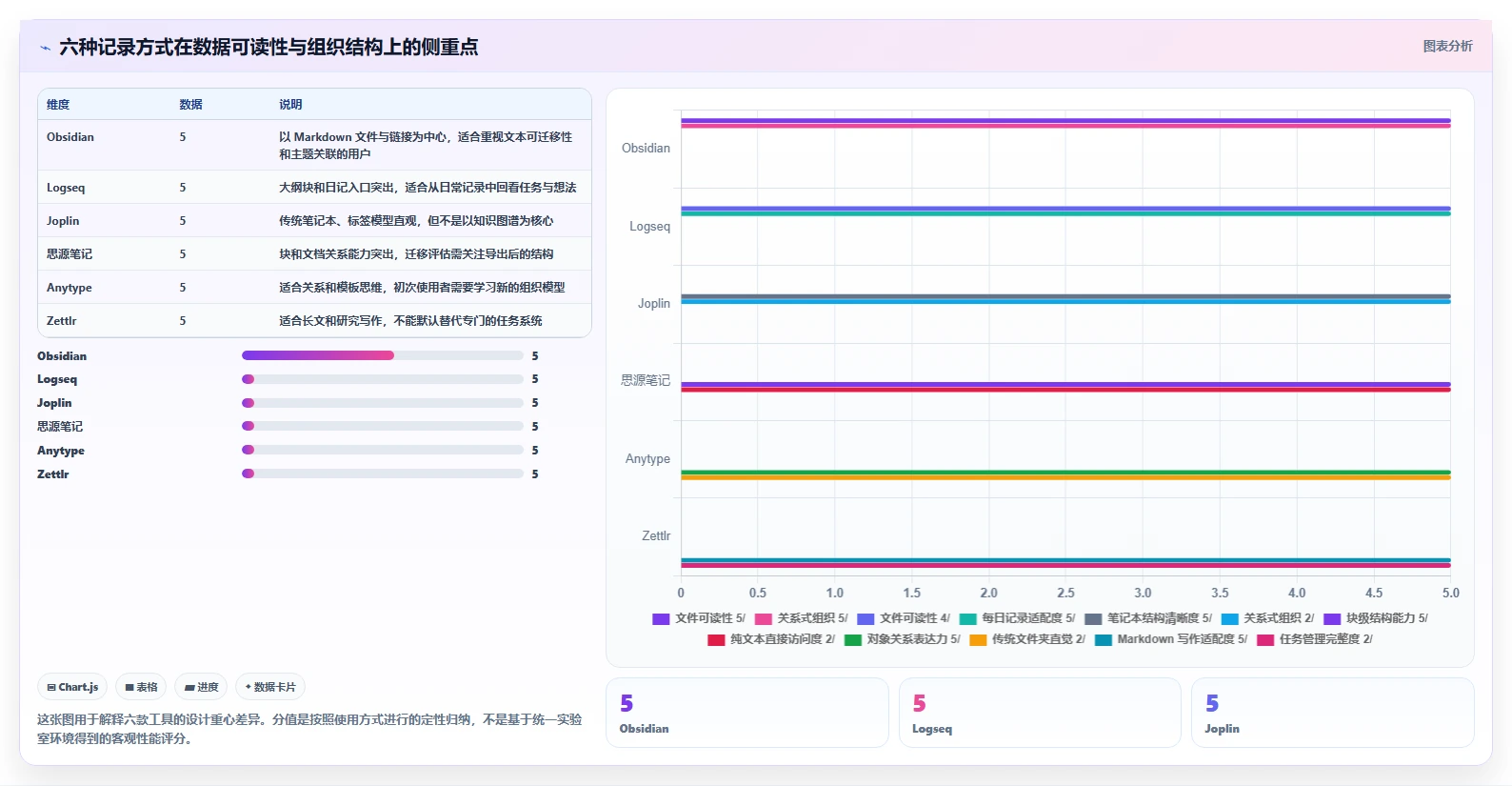Viewport: 1512px width, 786px height.
Task: Select the Chart.js tag chip
Action: pos(72,687)
